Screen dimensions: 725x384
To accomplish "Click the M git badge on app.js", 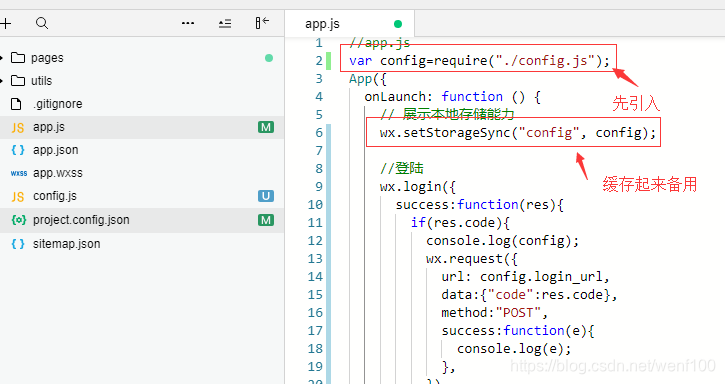I will point(266,127).
